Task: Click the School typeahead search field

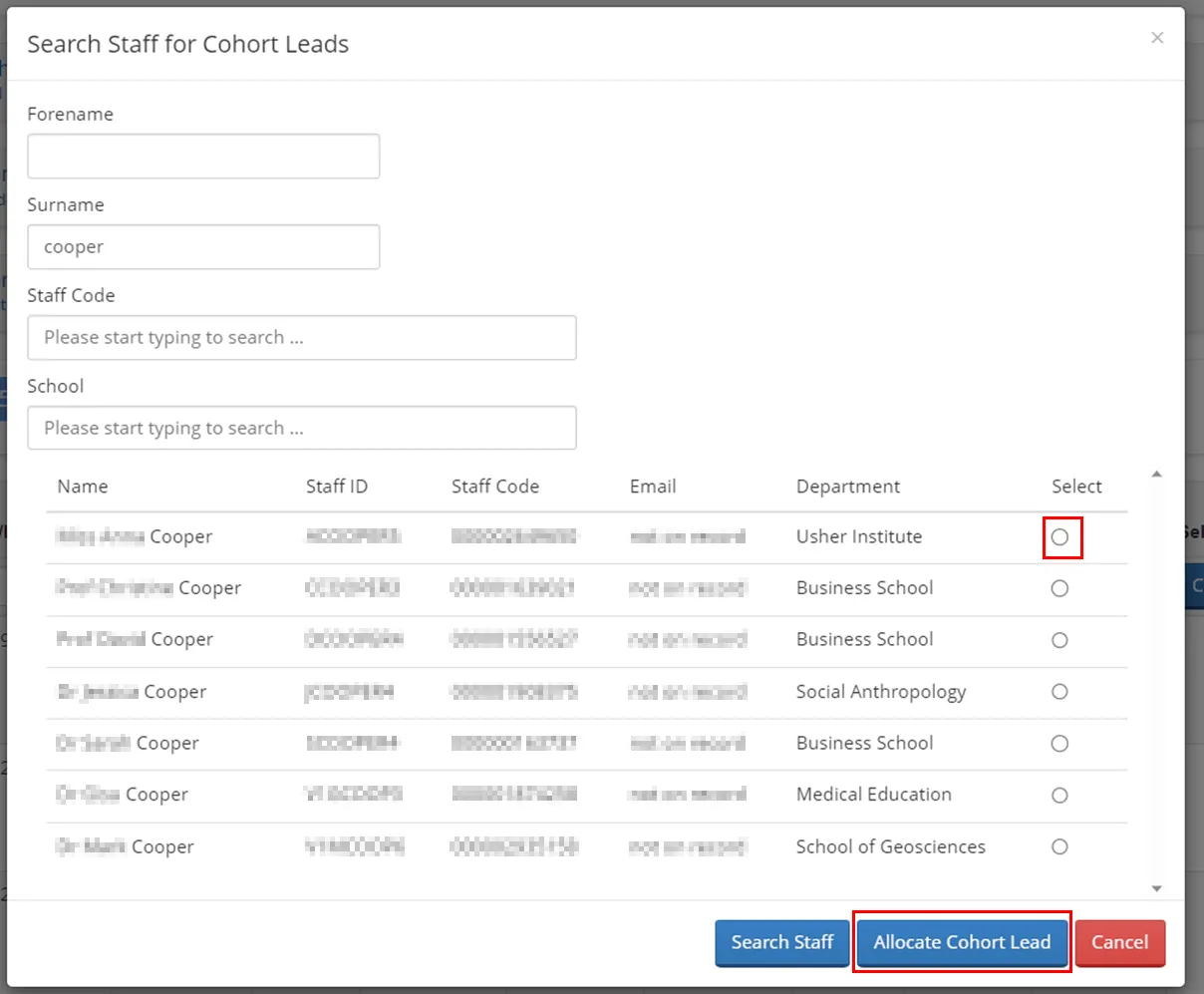Action: (x=302, y=428)
